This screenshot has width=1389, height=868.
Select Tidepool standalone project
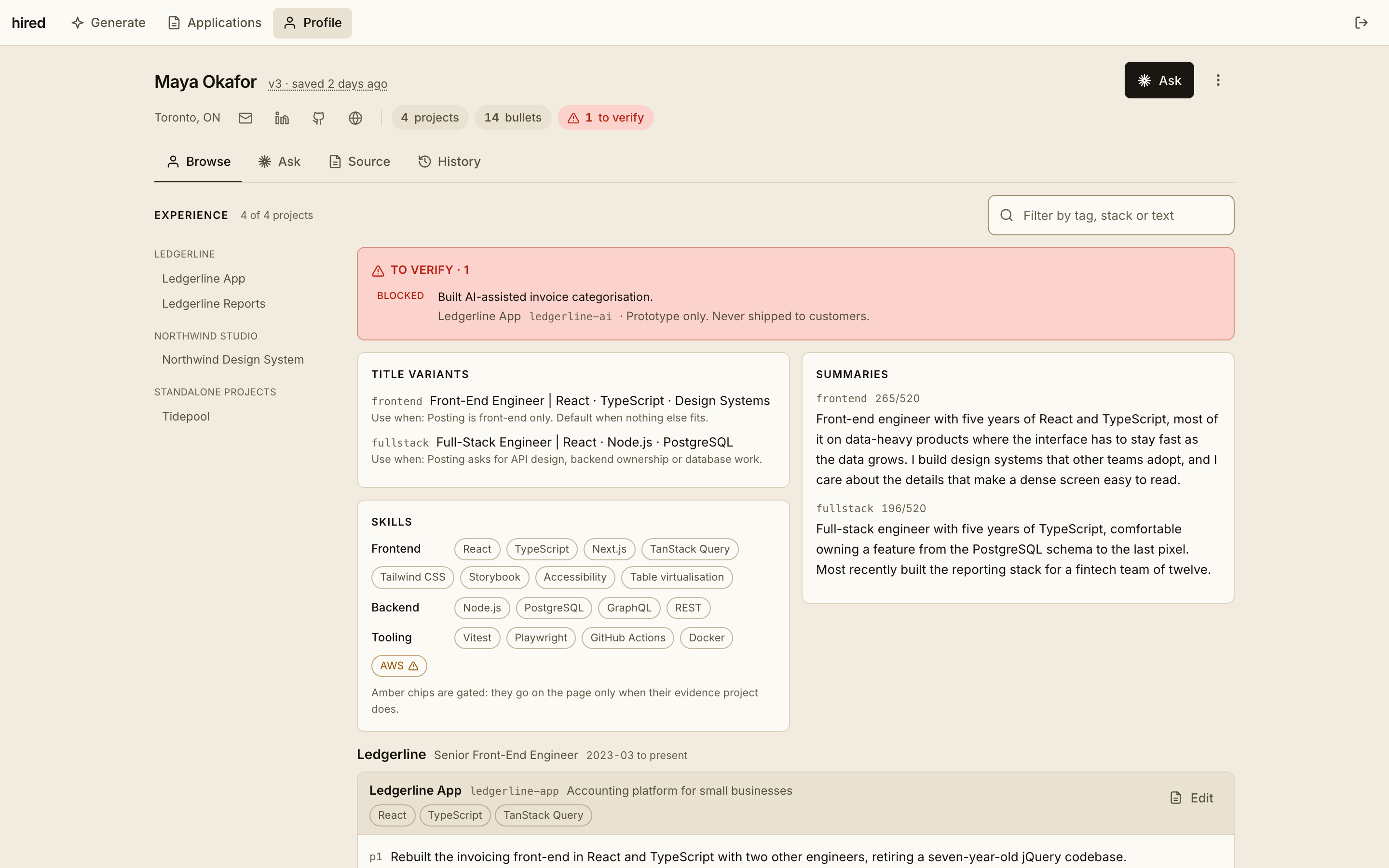(186, 417)
